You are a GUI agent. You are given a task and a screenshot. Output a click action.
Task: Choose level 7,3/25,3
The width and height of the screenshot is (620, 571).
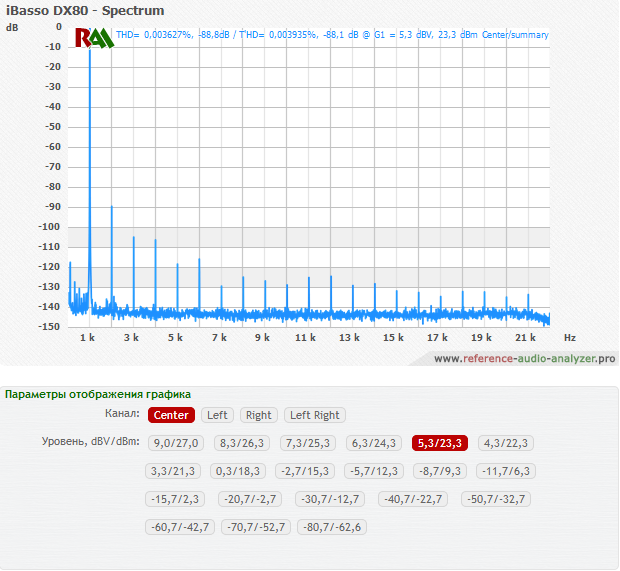pyautogui.click(x=308, y=443)
